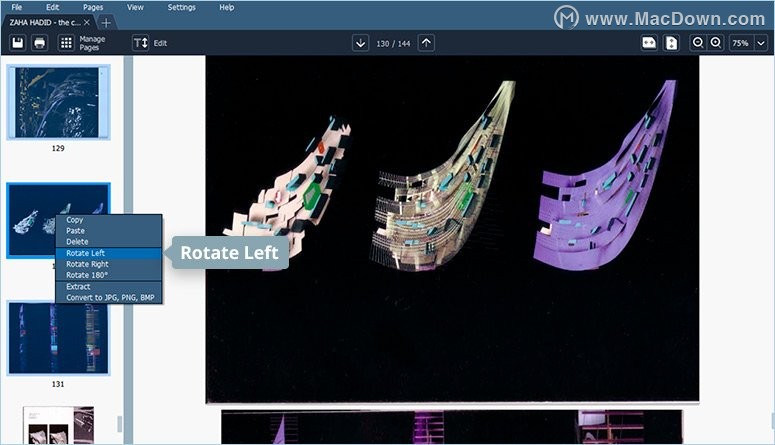Open the View menu
This screenshot has width=775, height=445.
point(135,7)
